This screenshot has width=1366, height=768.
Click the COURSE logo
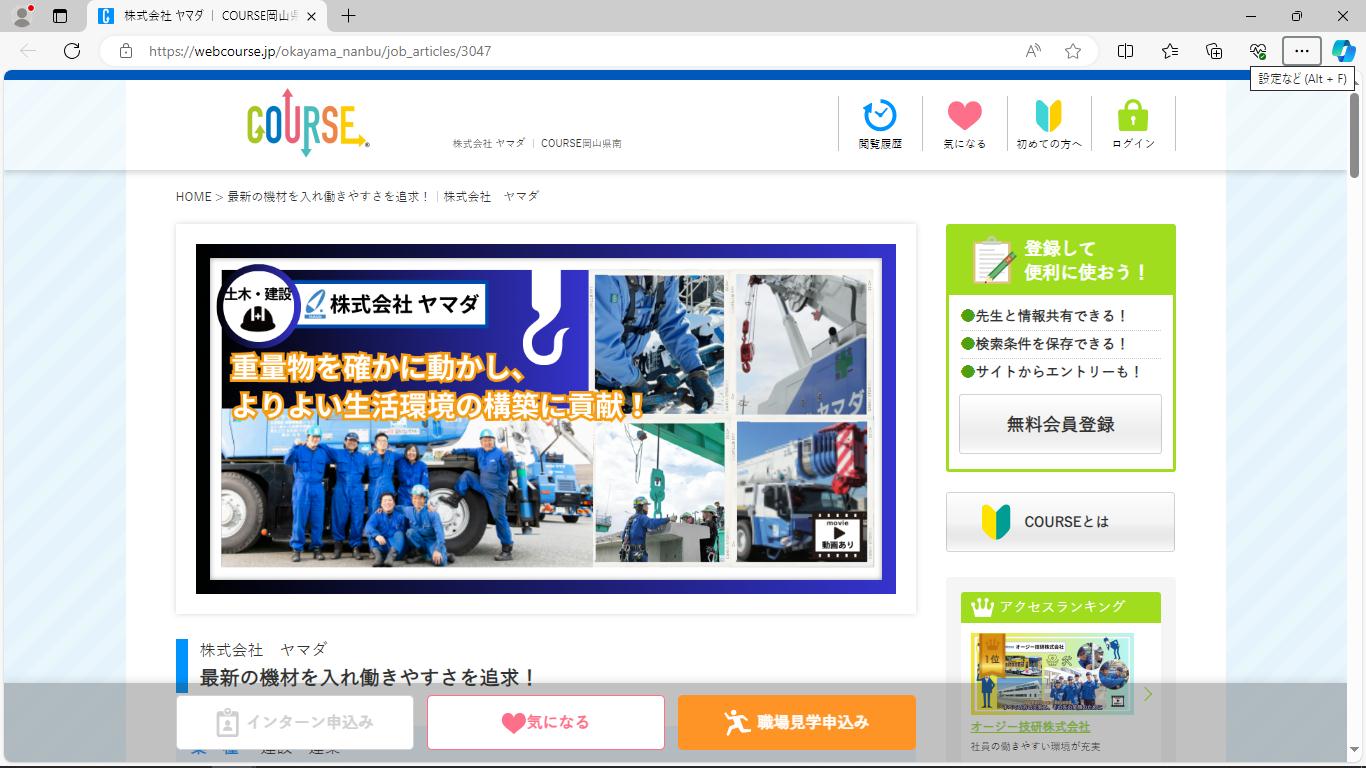point(308,122)
